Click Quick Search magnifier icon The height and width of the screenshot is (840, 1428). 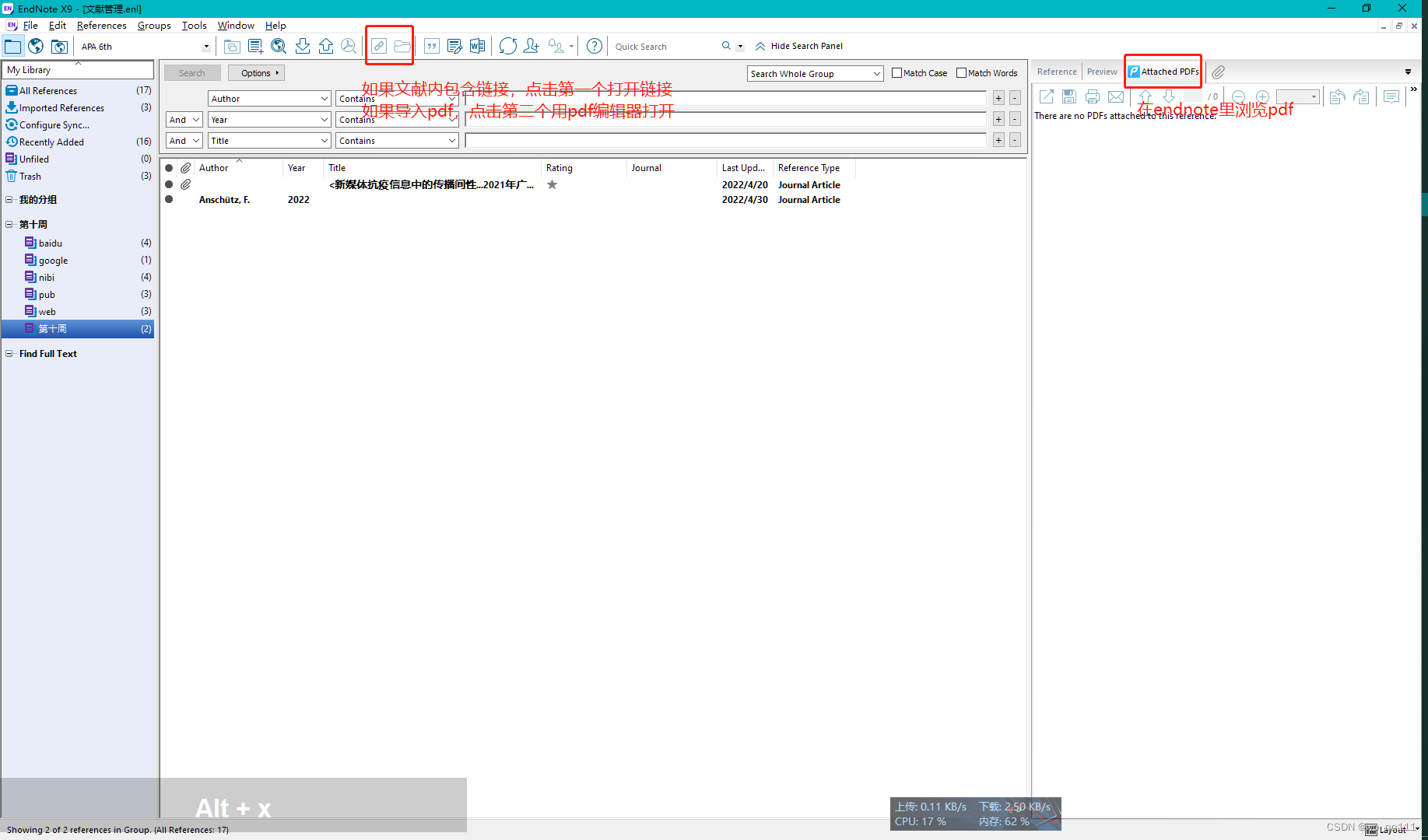pyautogui.click(x=726, y=46)
